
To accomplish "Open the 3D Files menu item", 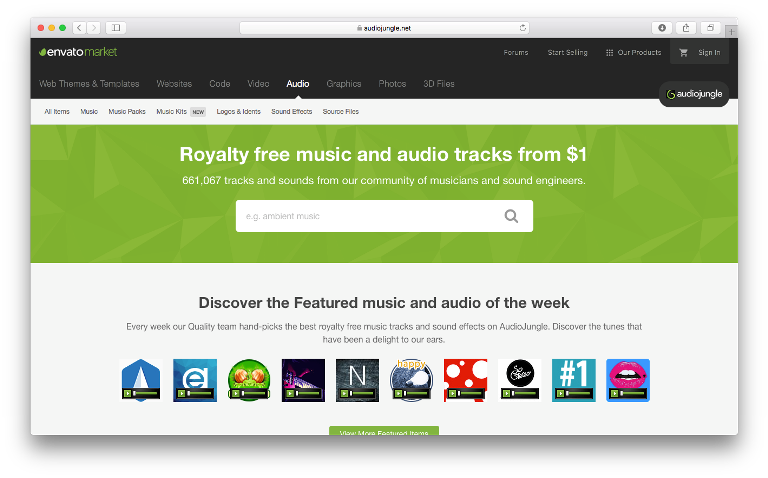I will [439, 84].
